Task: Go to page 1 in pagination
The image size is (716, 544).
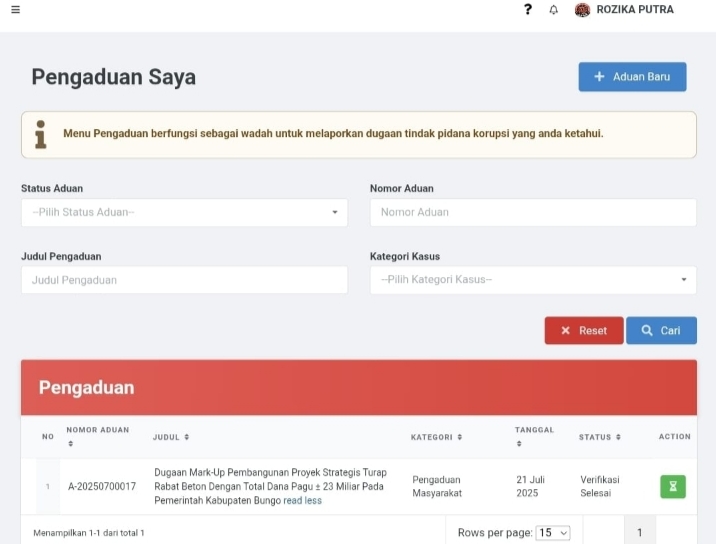Action: (x=639, y=533)
